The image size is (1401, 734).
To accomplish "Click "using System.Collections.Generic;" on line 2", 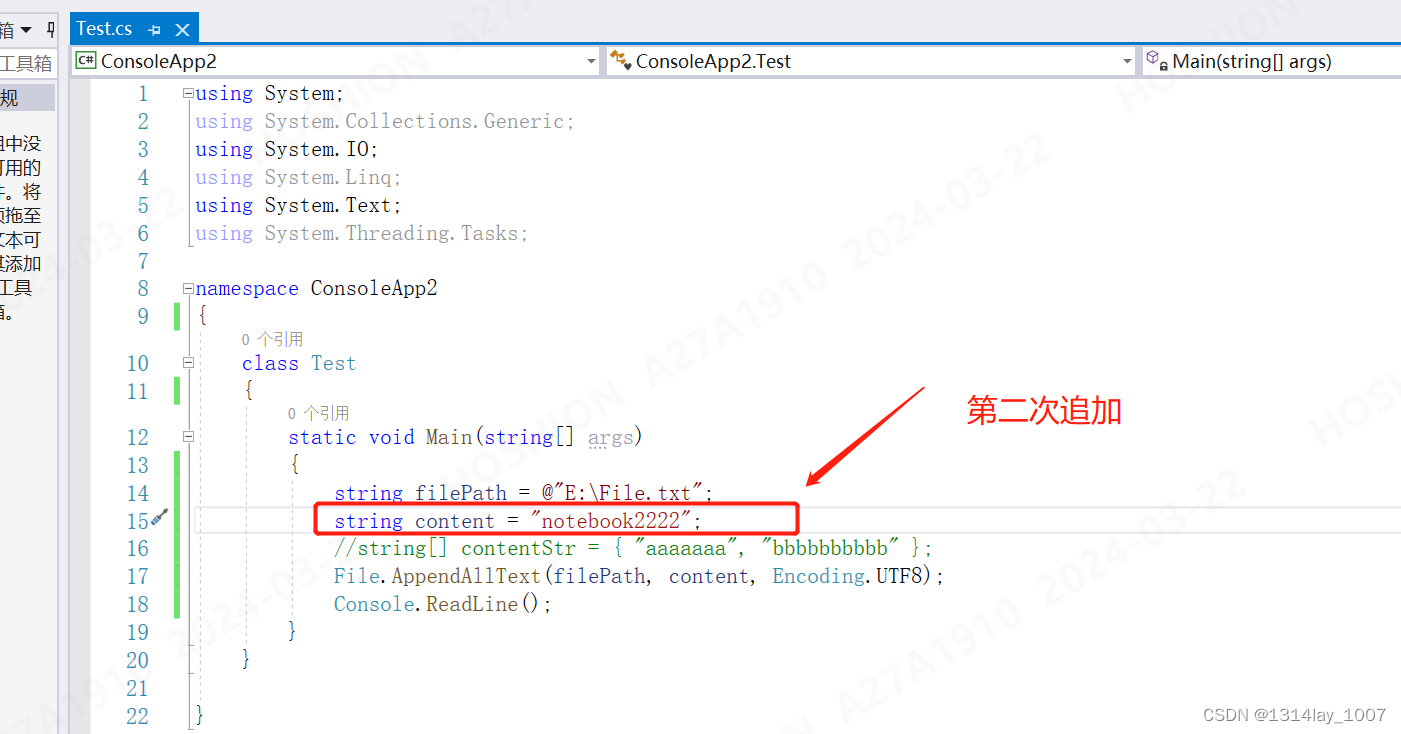I will coord(385,122).
